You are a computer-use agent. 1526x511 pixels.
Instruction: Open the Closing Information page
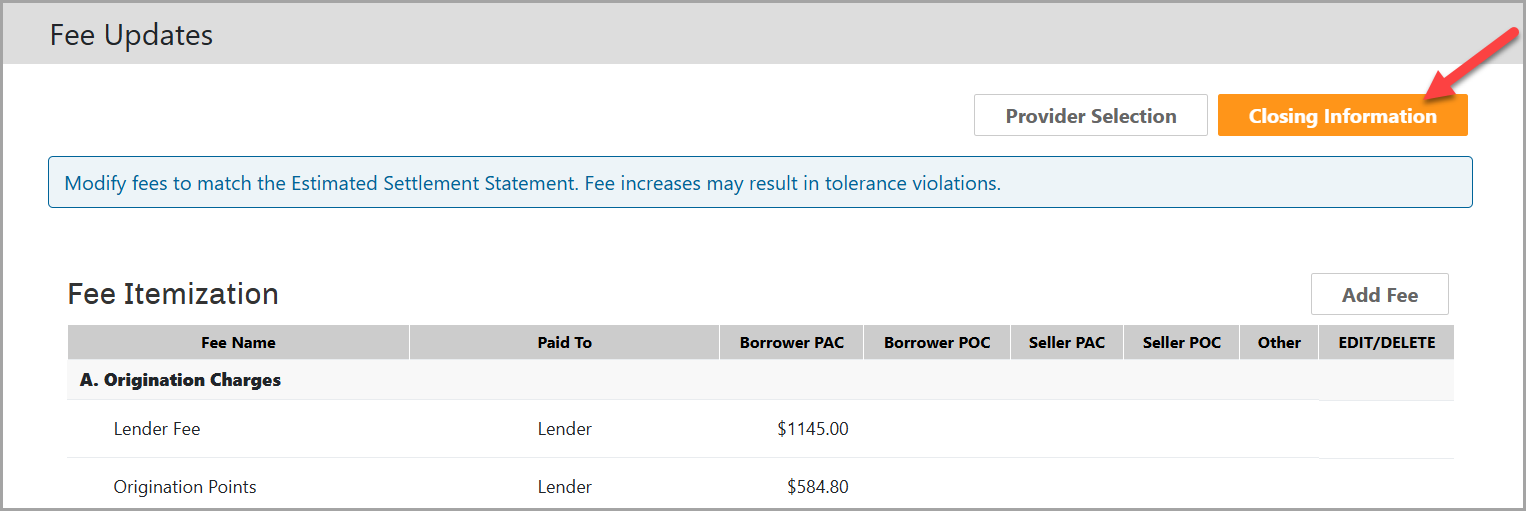point(1342,116)
